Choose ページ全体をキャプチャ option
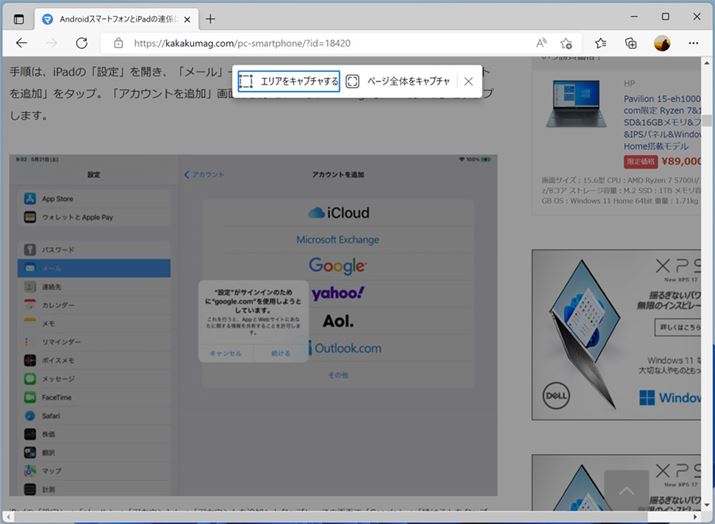This screenshot has height=524, width=715. [399, 81]
